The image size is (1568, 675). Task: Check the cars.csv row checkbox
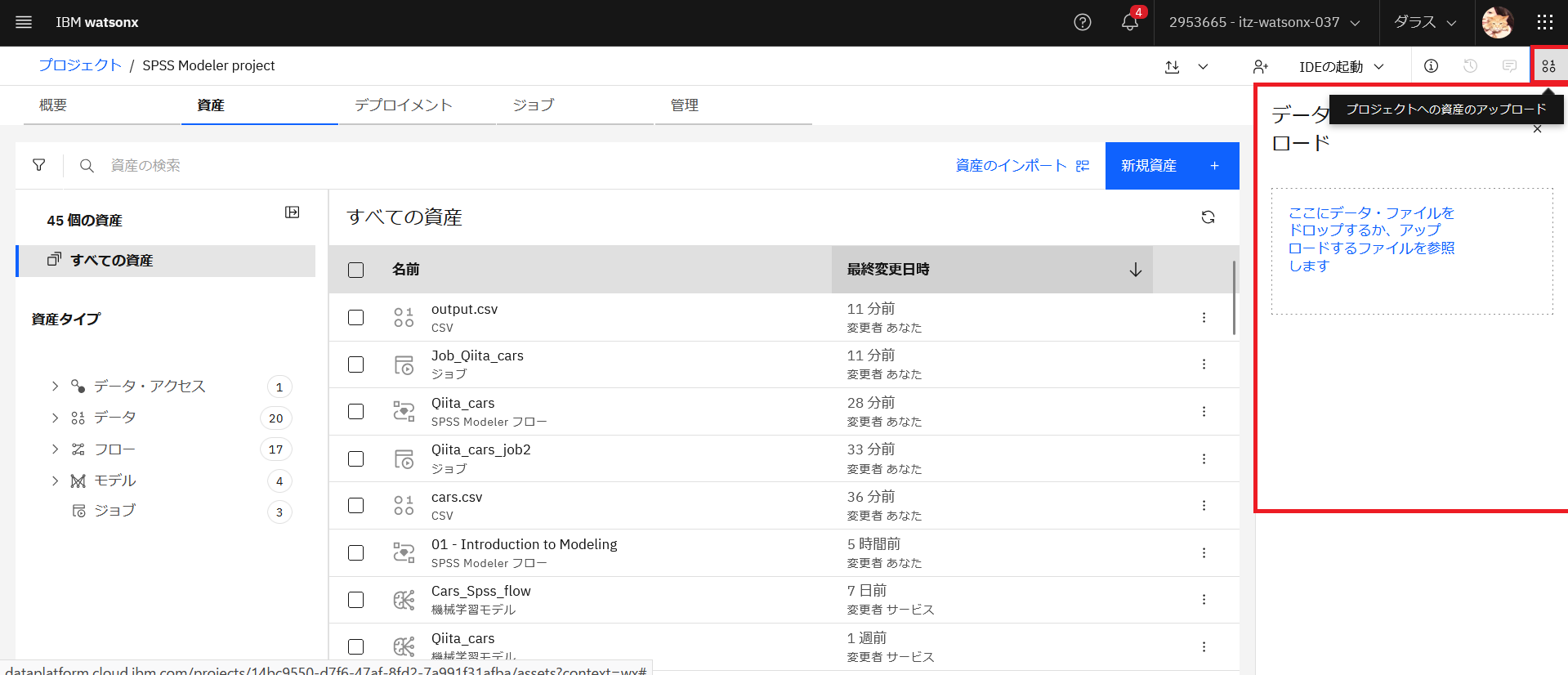click(355, 505)
